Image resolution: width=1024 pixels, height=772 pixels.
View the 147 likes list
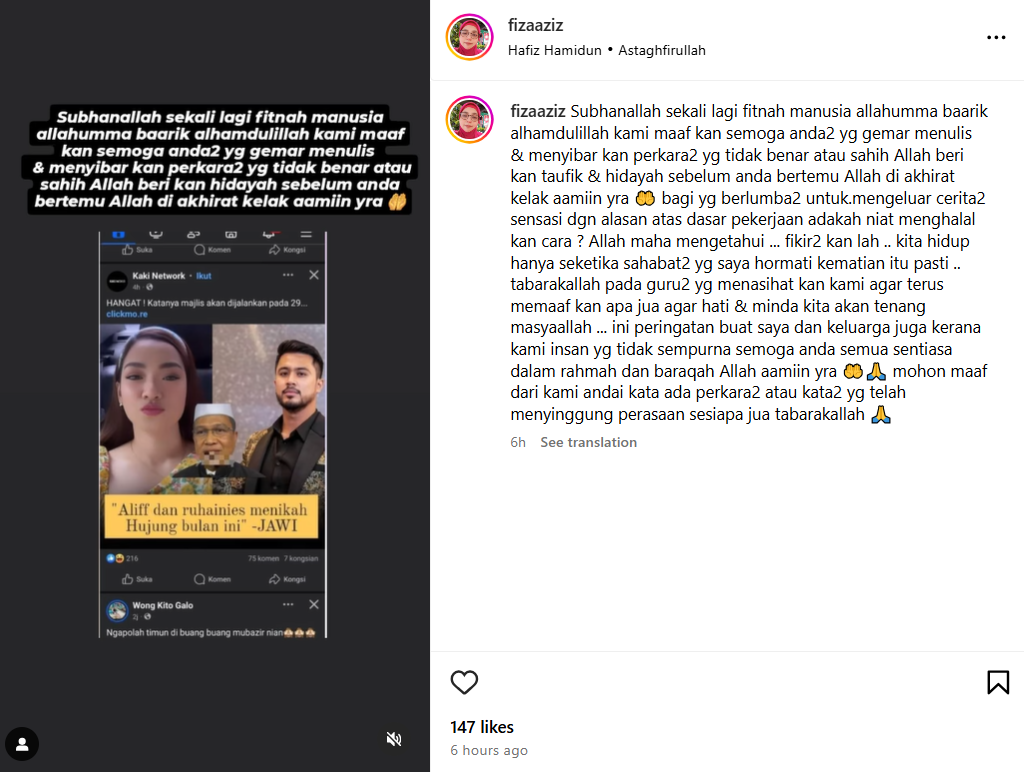coord(482,727)
